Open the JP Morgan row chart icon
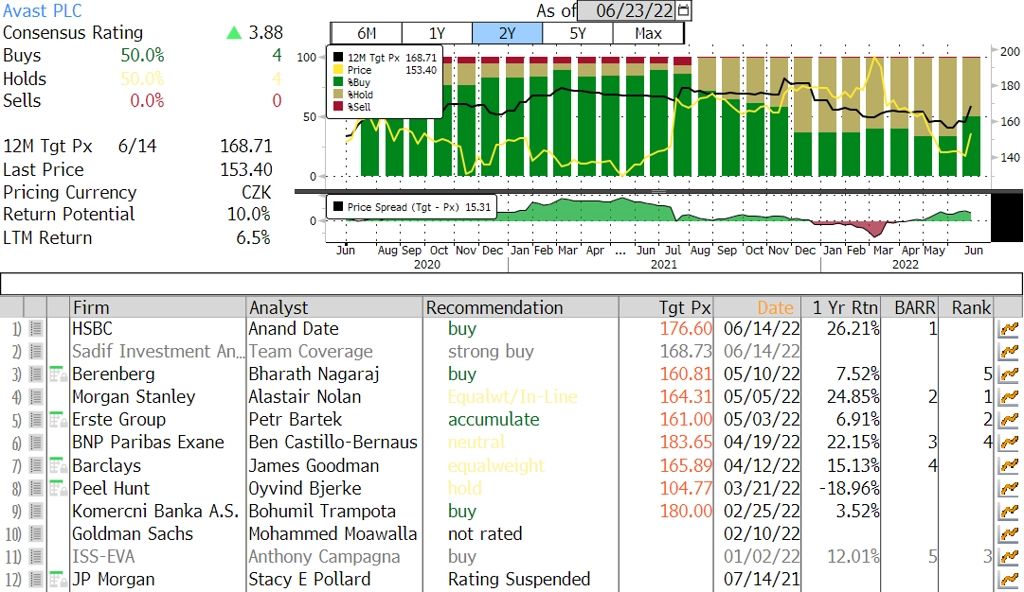Viewport: 1024px width, 592px height. point(1009,580)
